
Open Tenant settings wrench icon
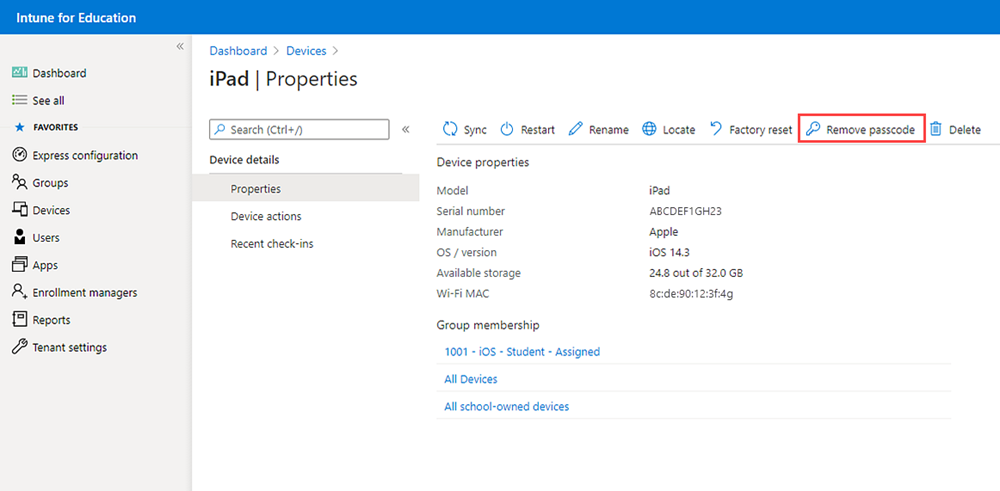[20, 348]
